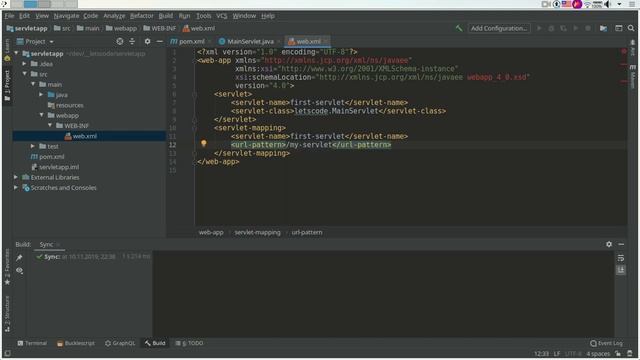
Task: Click WEB-INF in the navigation bar
Action: (159, 28)
